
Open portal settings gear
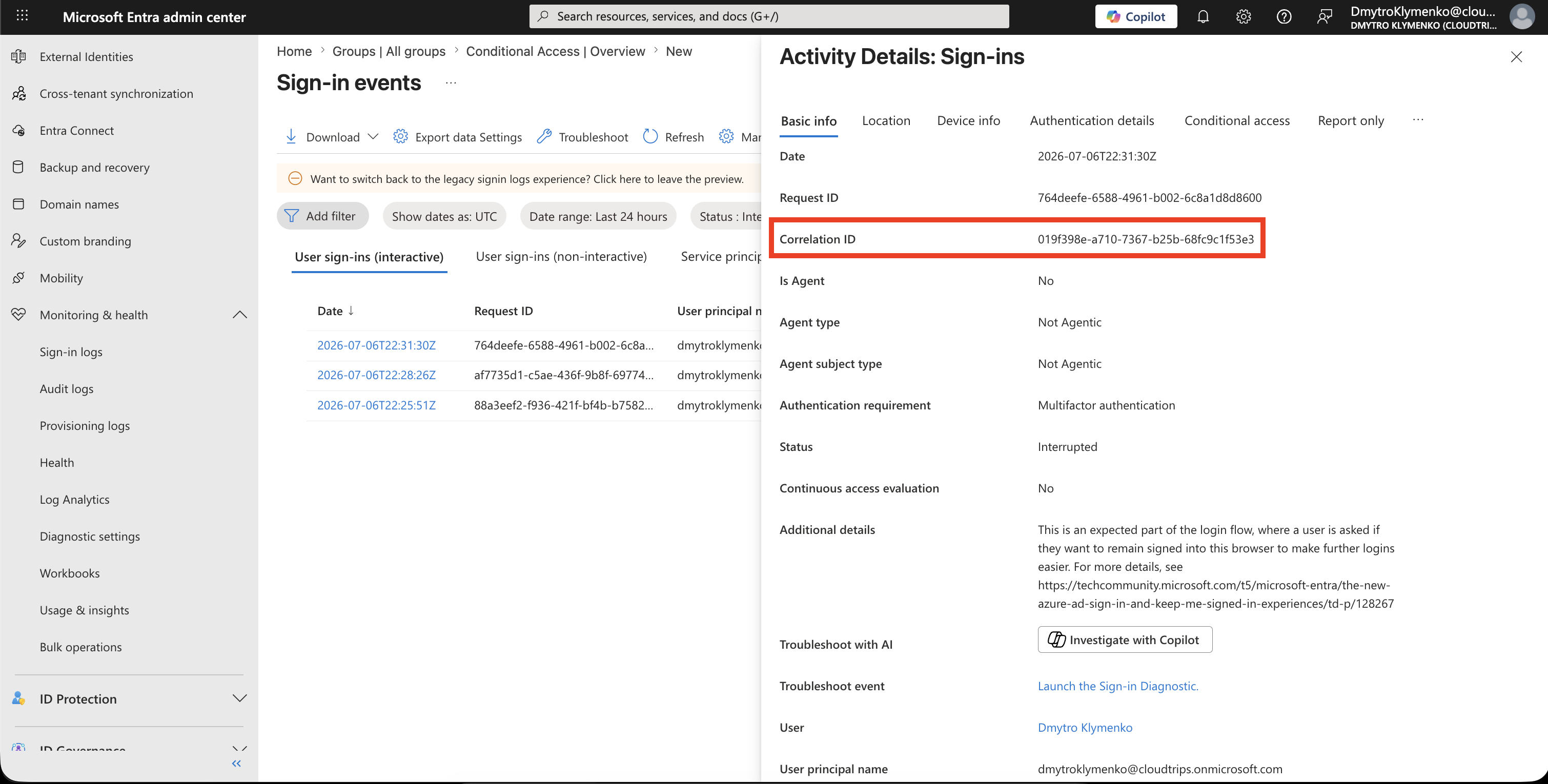[x=1244, y=16]
